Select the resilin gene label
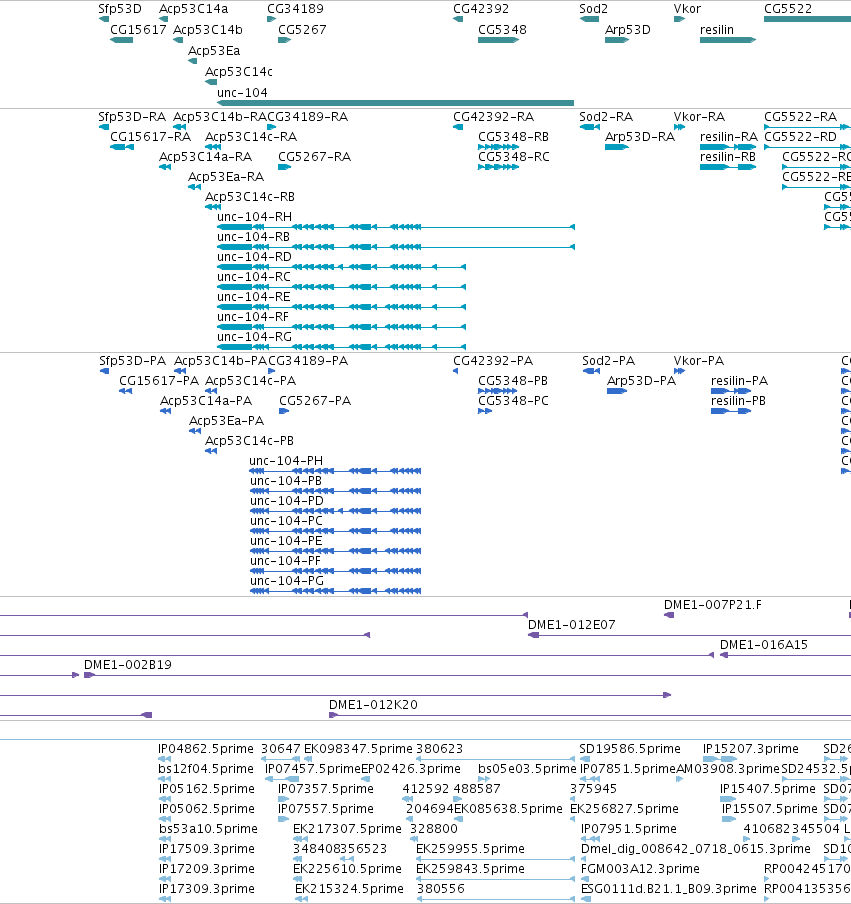Screen dimensions: 851x904 tap(717, 29)
